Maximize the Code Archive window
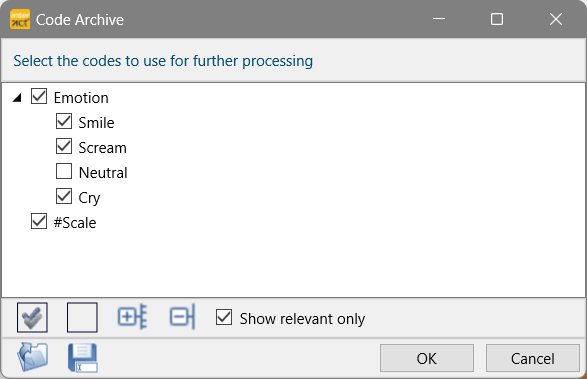Image resolution: width=587 pixels, height=379 pixels. pyautogui.click(x=497, y=19)
